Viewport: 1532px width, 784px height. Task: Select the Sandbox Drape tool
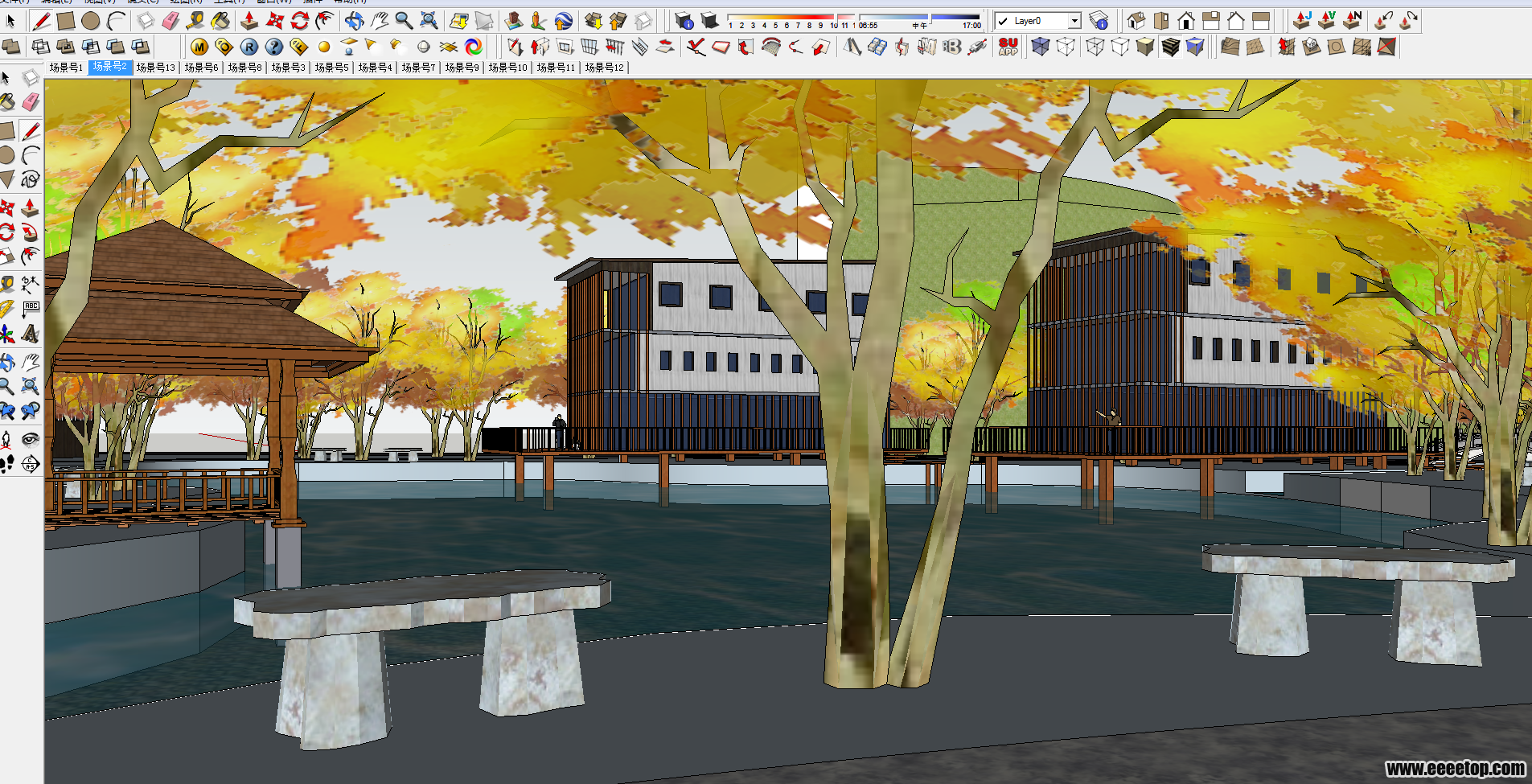coord(1337,47)
